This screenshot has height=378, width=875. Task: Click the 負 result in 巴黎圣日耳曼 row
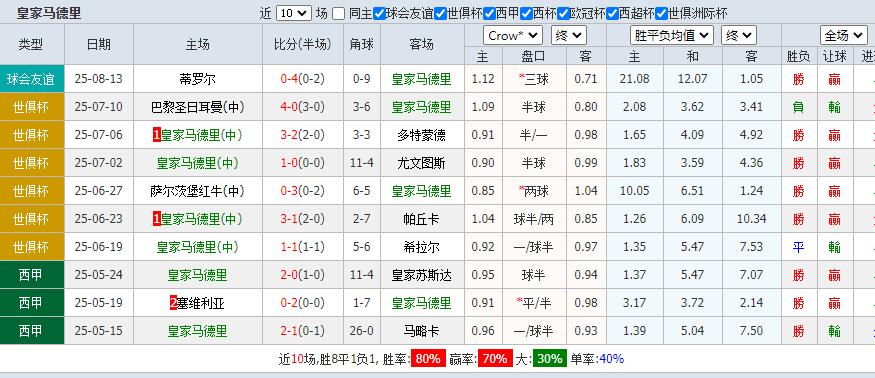(799, 107)
